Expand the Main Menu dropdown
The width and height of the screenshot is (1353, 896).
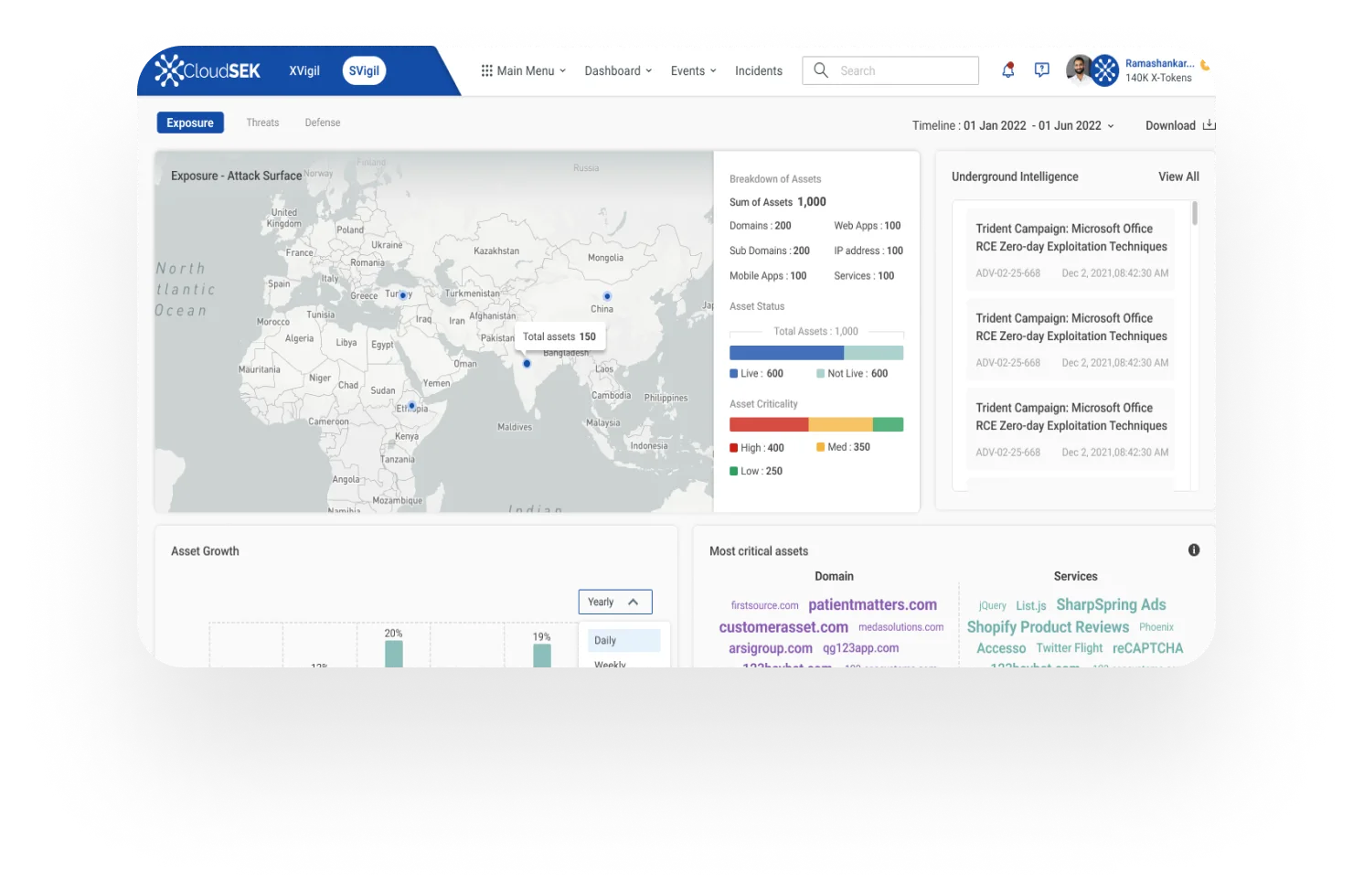click(524, 70)
